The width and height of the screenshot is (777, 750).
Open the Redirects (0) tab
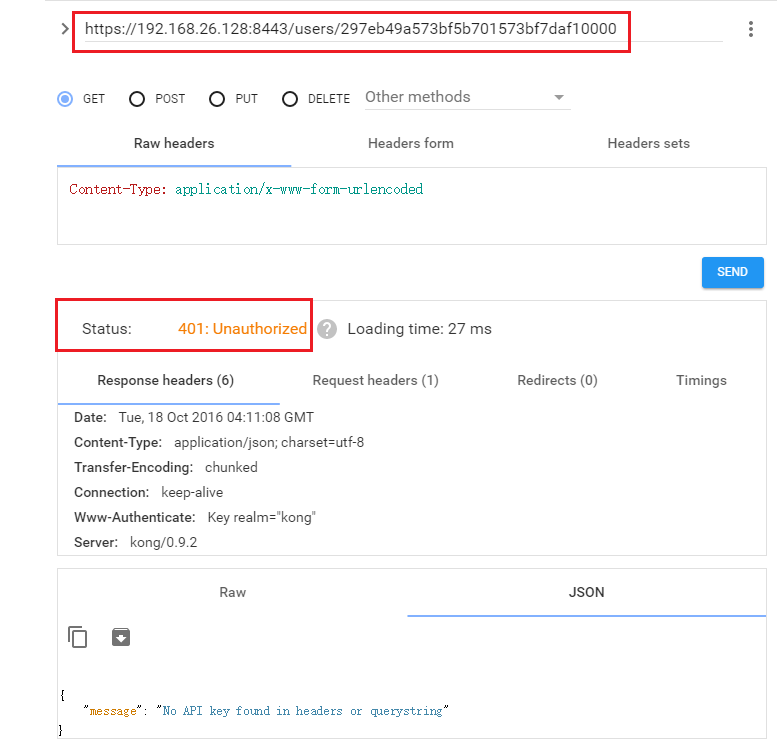(x=557, y=380)
